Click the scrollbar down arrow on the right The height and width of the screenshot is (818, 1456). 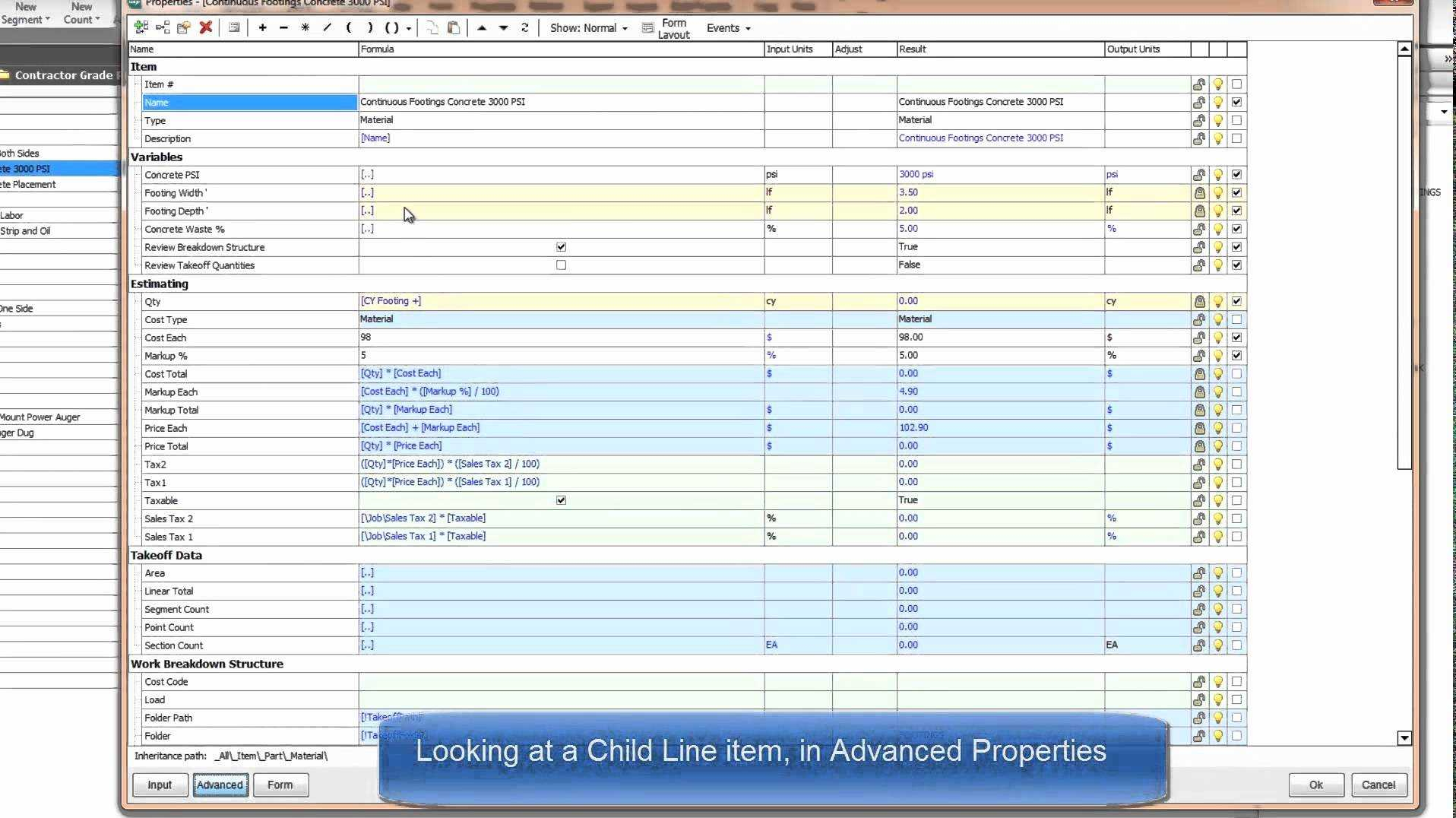pos(1404,737)
